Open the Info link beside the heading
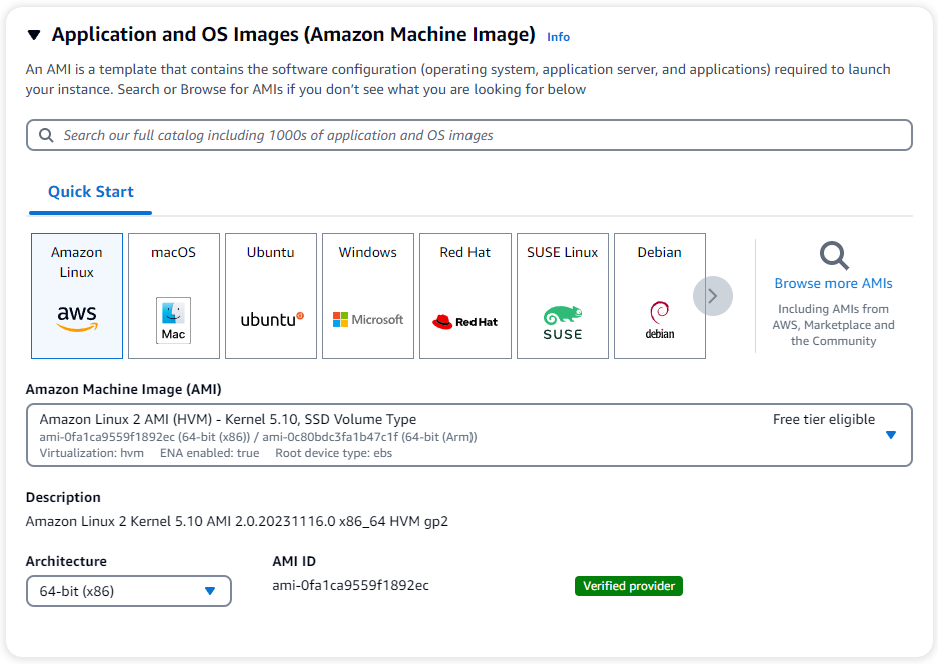 coord(558,37)
